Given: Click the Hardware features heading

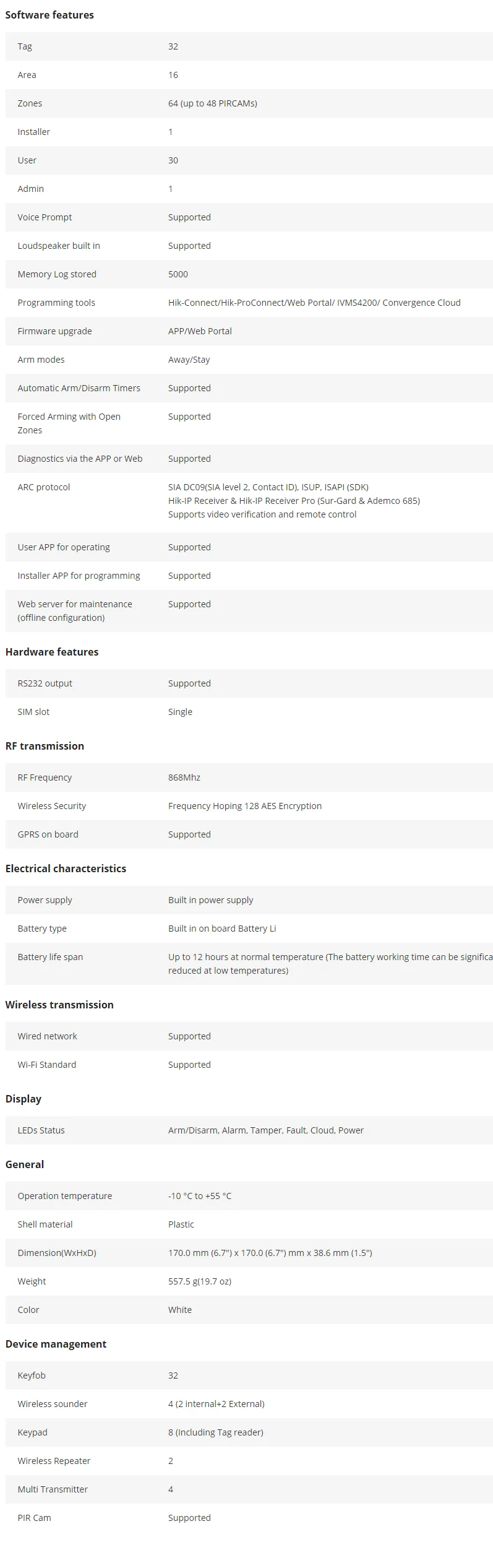Looking at the screenshot, I should coord(52,652).
